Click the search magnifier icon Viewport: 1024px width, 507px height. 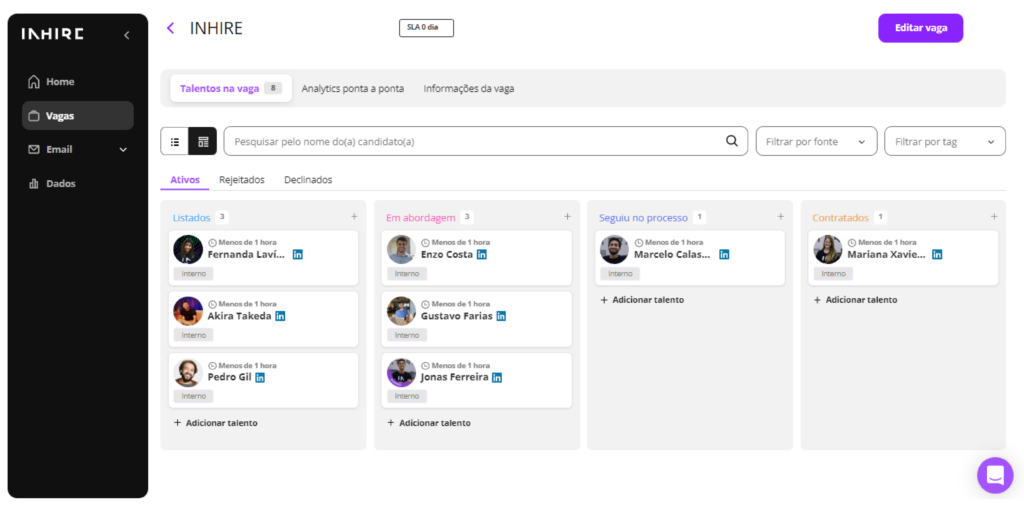(732, 141)
